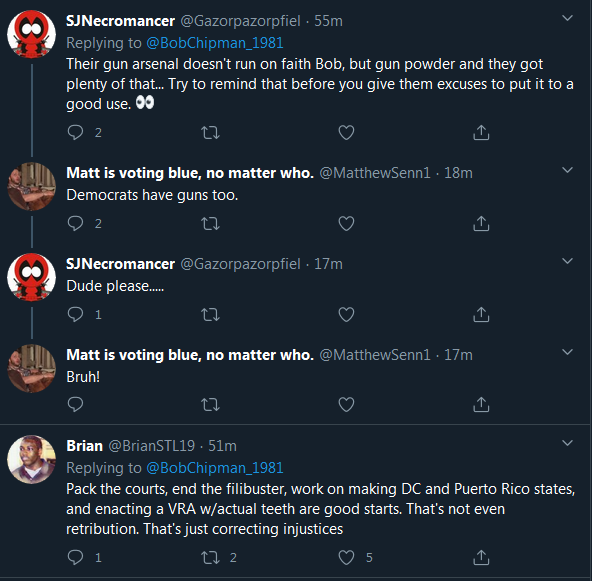
Task: Retweet Brian's "Pack the courts" tweet
Action: [210, 558]
